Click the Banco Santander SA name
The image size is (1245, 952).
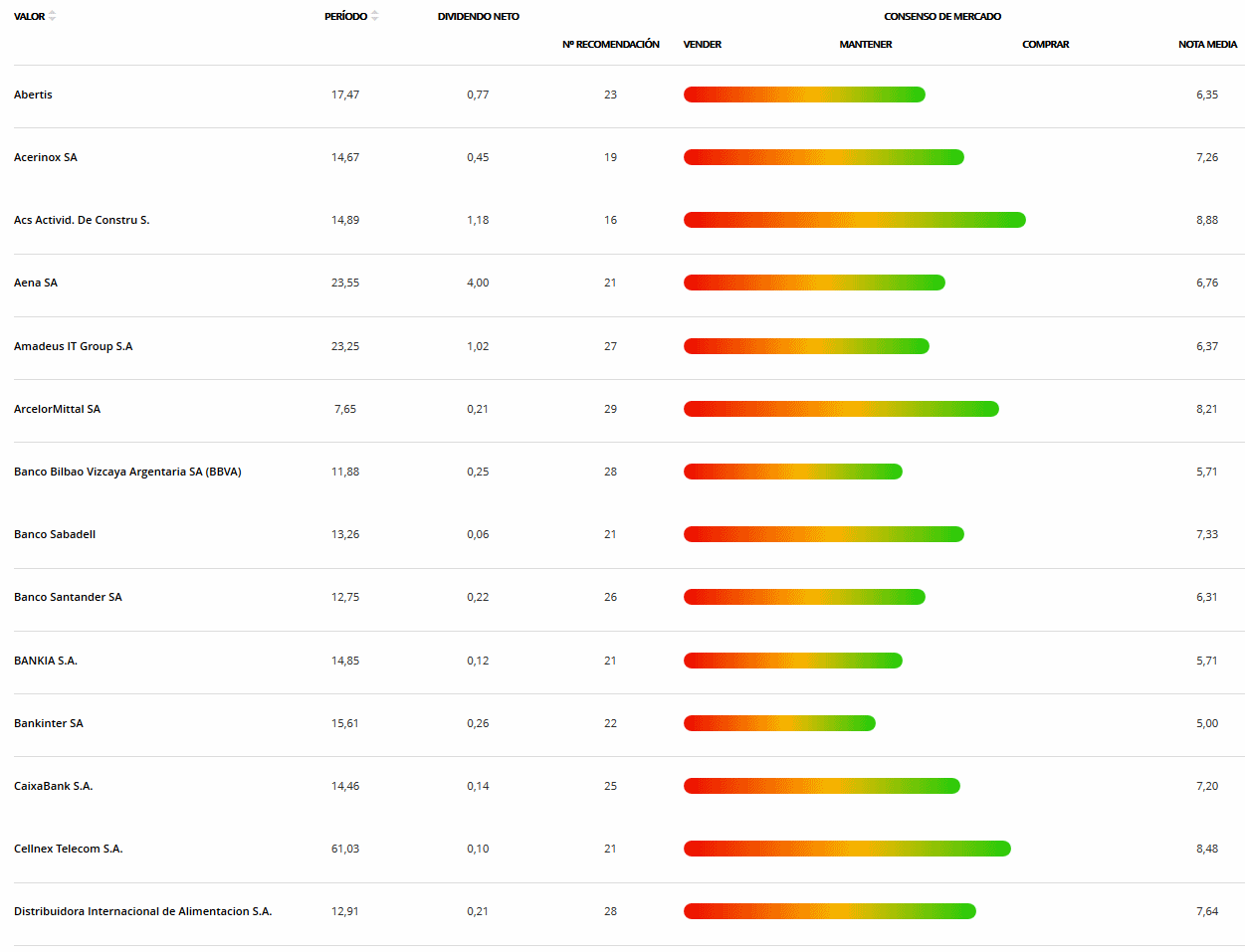click(68, 597)
